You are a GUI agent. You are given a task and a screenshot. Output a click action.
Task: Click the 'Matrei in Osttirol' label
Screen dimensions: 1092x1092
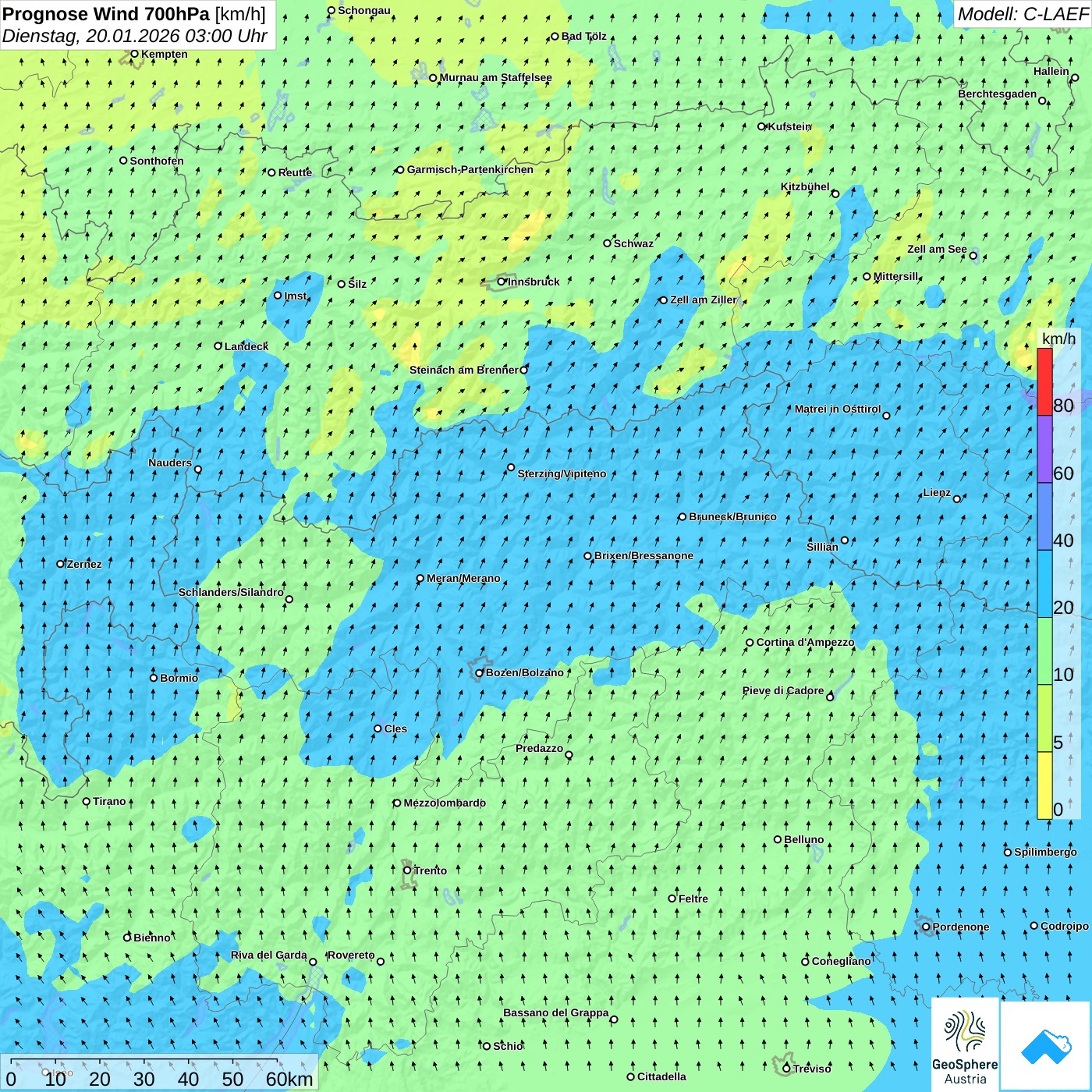tap(838, 409)
